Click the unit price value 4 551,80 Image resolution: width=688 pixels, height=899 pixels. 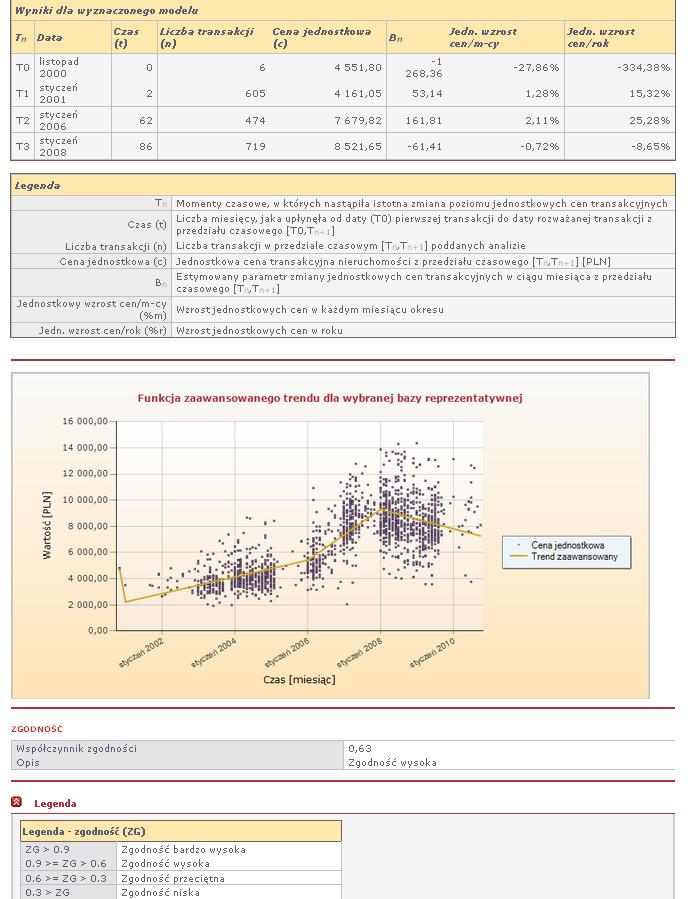358,67
